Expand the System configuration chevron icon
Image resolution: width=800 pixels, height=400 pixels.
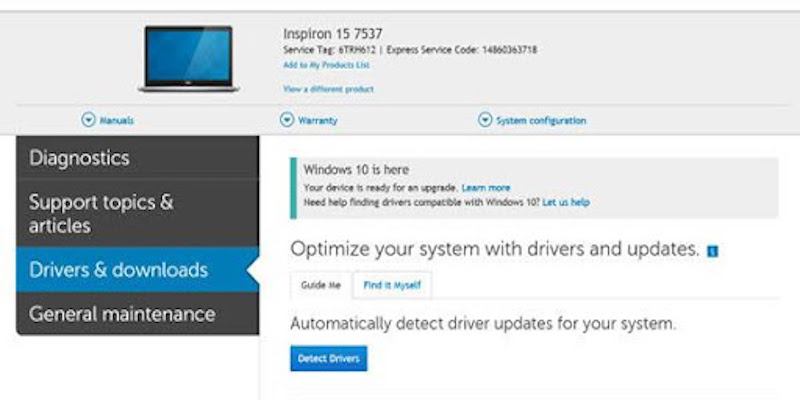pyautogui.click(x=485, y=120)
